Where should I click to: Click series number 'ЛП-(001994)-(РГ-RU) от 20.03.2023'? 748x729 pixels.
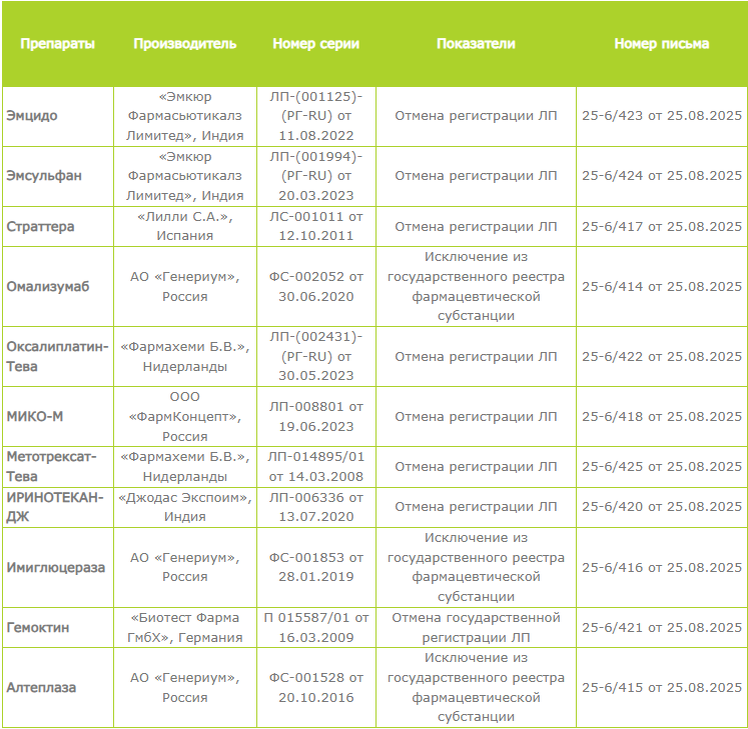[x=316, y=176]
